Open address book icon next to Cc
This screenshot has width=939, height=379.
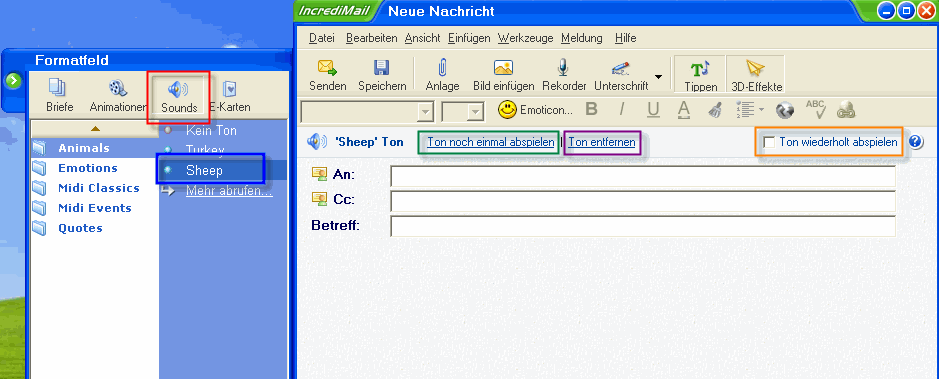click(320, 198)
